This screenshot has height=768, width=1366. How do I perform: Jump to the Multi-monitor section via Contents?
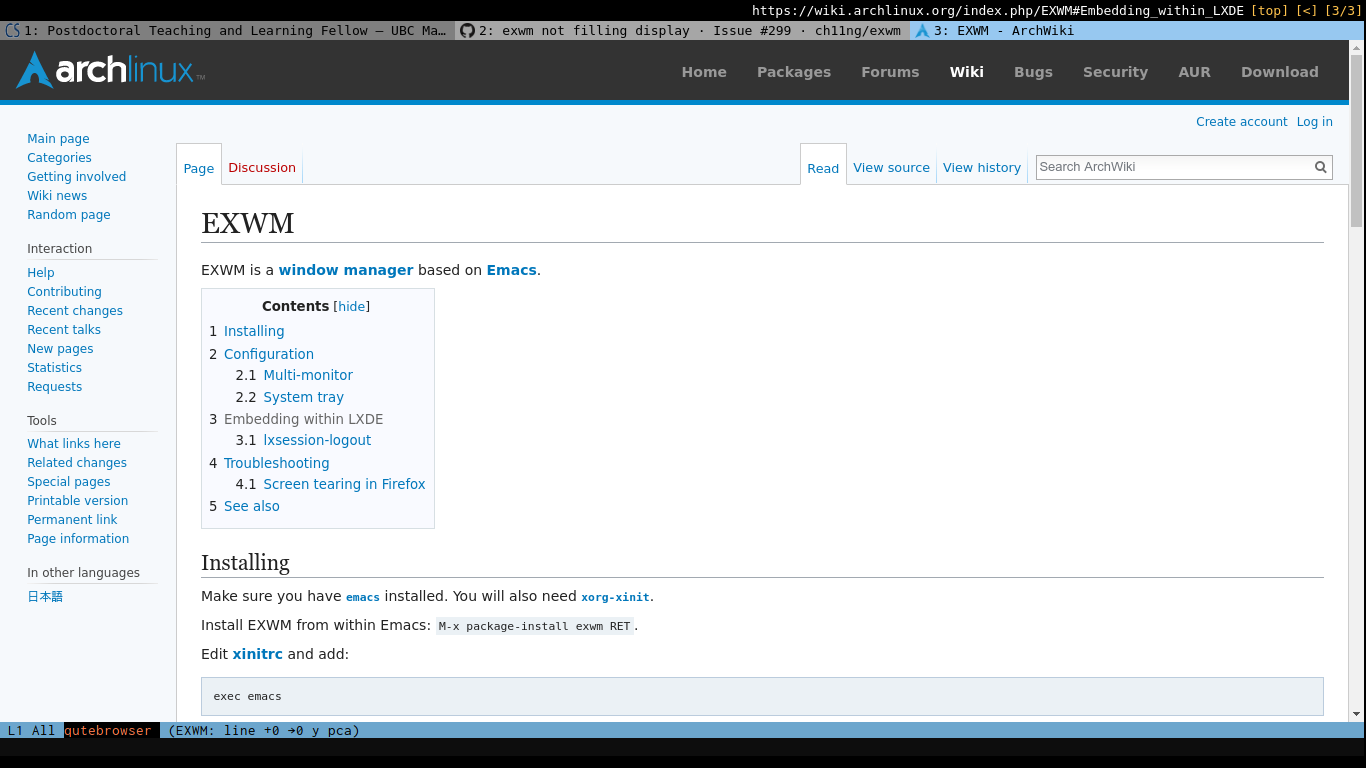click(308, 375)
